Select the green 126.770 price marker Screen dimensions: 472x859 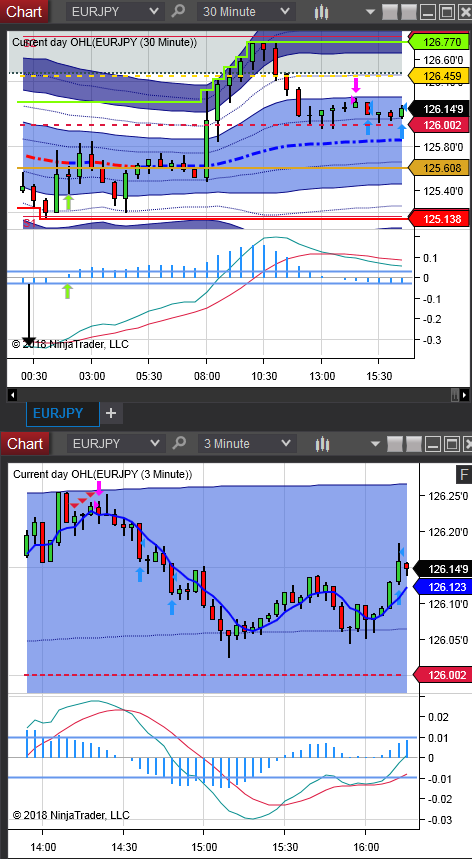click(x=438, y=41)
